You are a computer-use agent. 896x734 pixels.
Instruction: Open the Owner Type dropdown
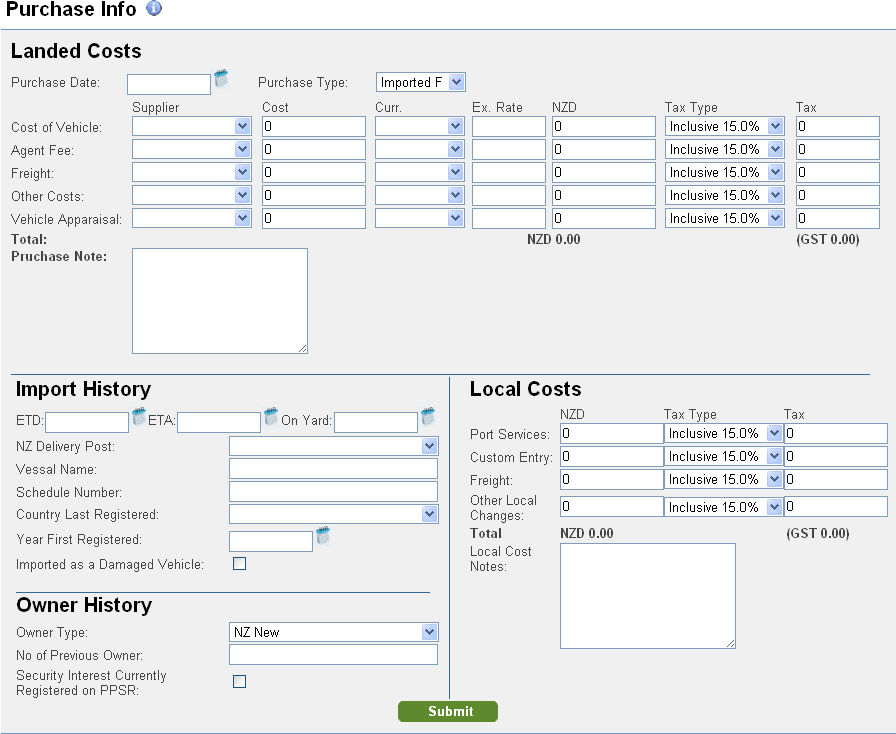pos(333,632)
